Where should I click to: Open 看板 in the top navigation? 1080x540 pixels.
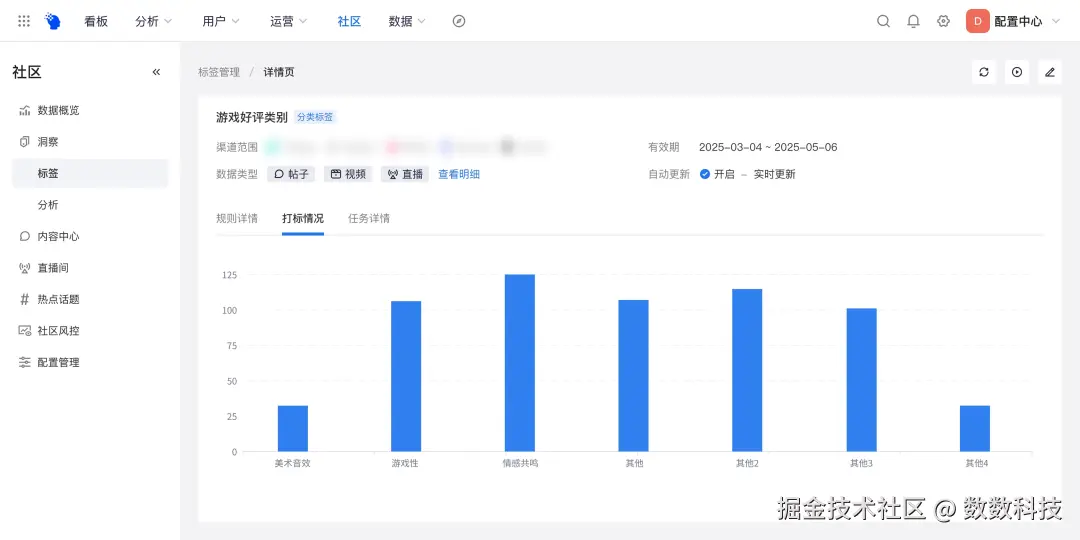96,21
